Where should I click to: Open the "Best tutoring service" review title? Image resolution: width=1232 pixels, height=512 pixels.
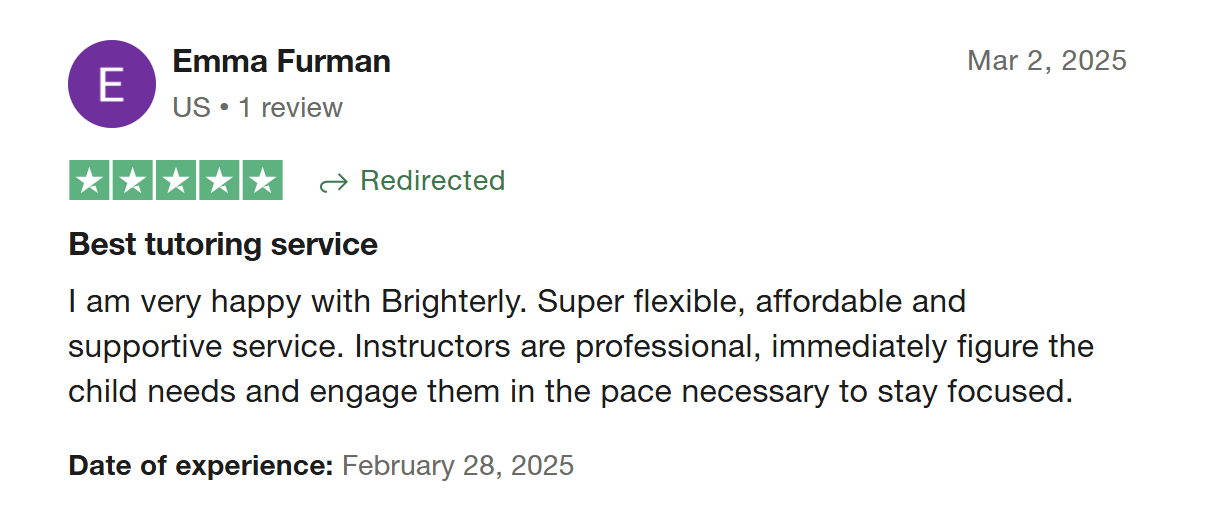click(223, 244)
